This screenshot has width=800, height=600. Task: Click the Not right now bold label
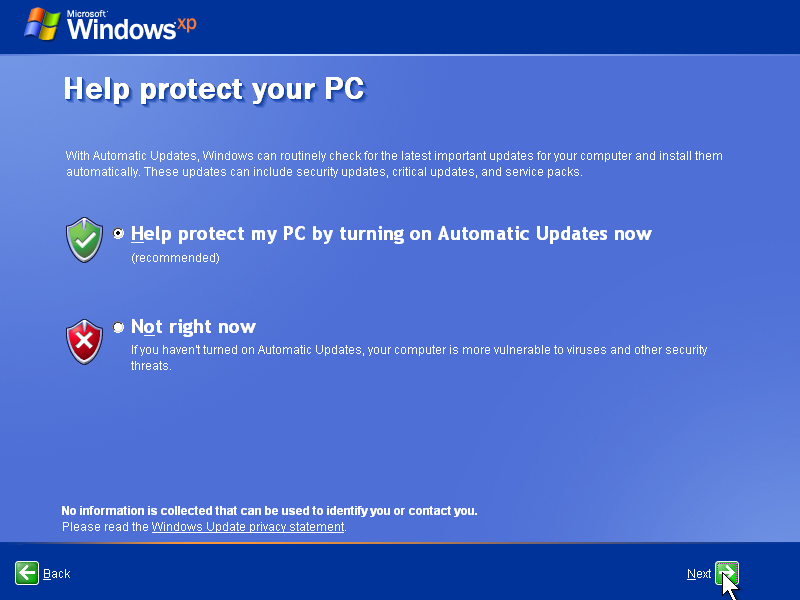pyautogui.click(x=193, y=326)
